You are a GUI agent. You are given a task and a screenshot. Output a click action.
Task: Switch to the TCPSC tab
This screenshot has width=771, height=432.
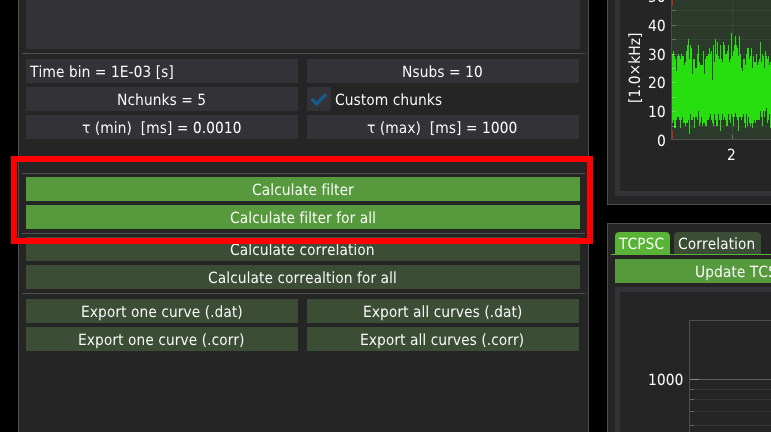[x=642, y=243]
